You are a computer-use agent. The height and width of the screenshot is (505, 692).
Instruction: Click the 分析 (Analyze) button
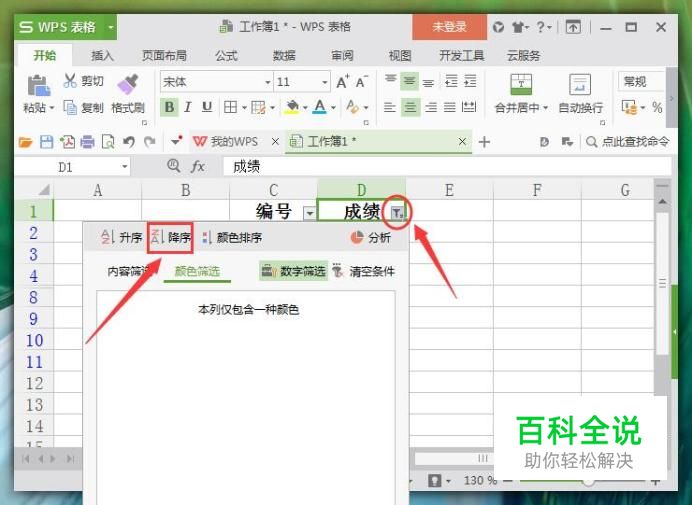click(371, 238)
